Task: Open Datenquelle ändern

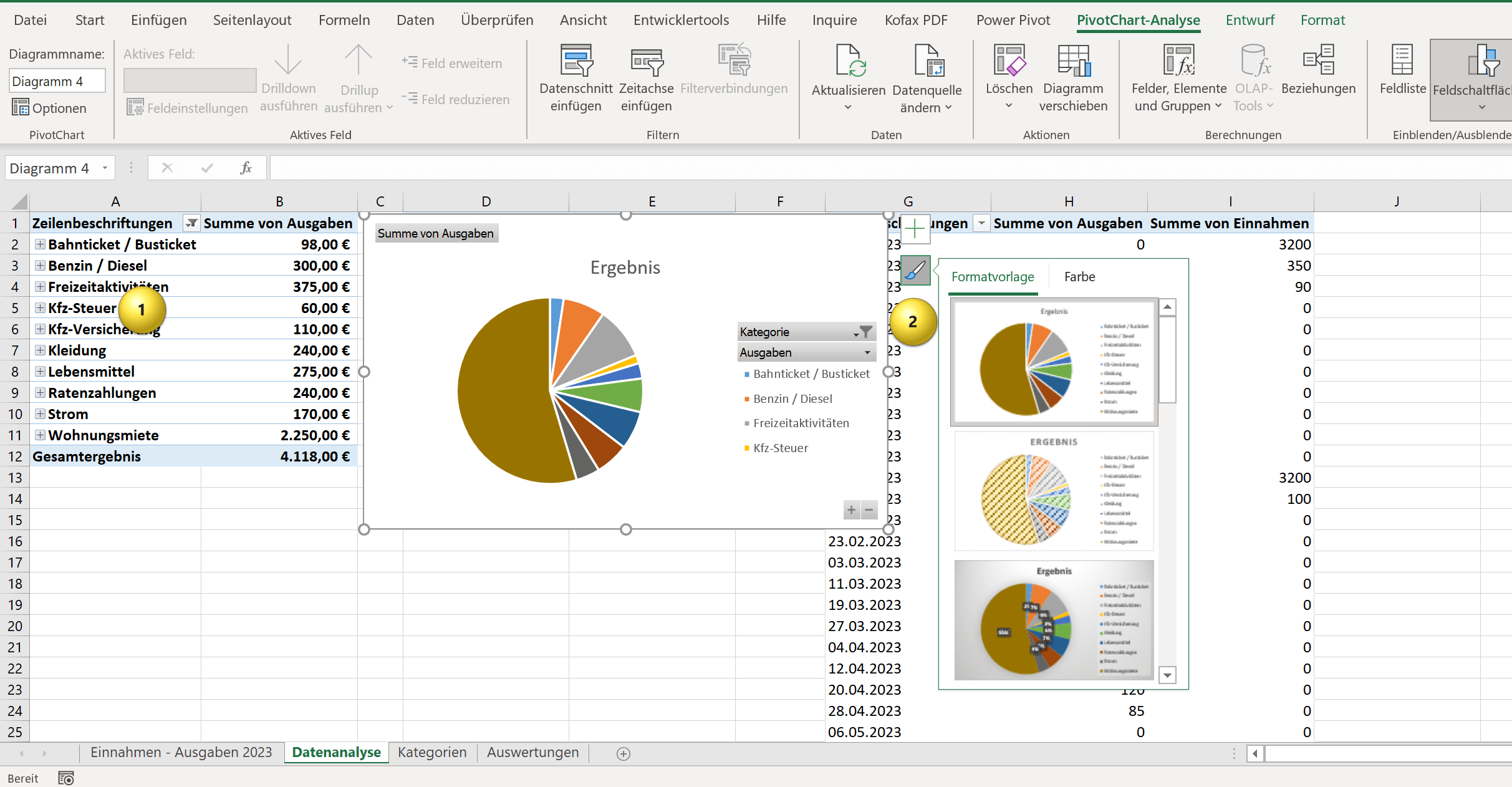Action: (x=927, y=79)
